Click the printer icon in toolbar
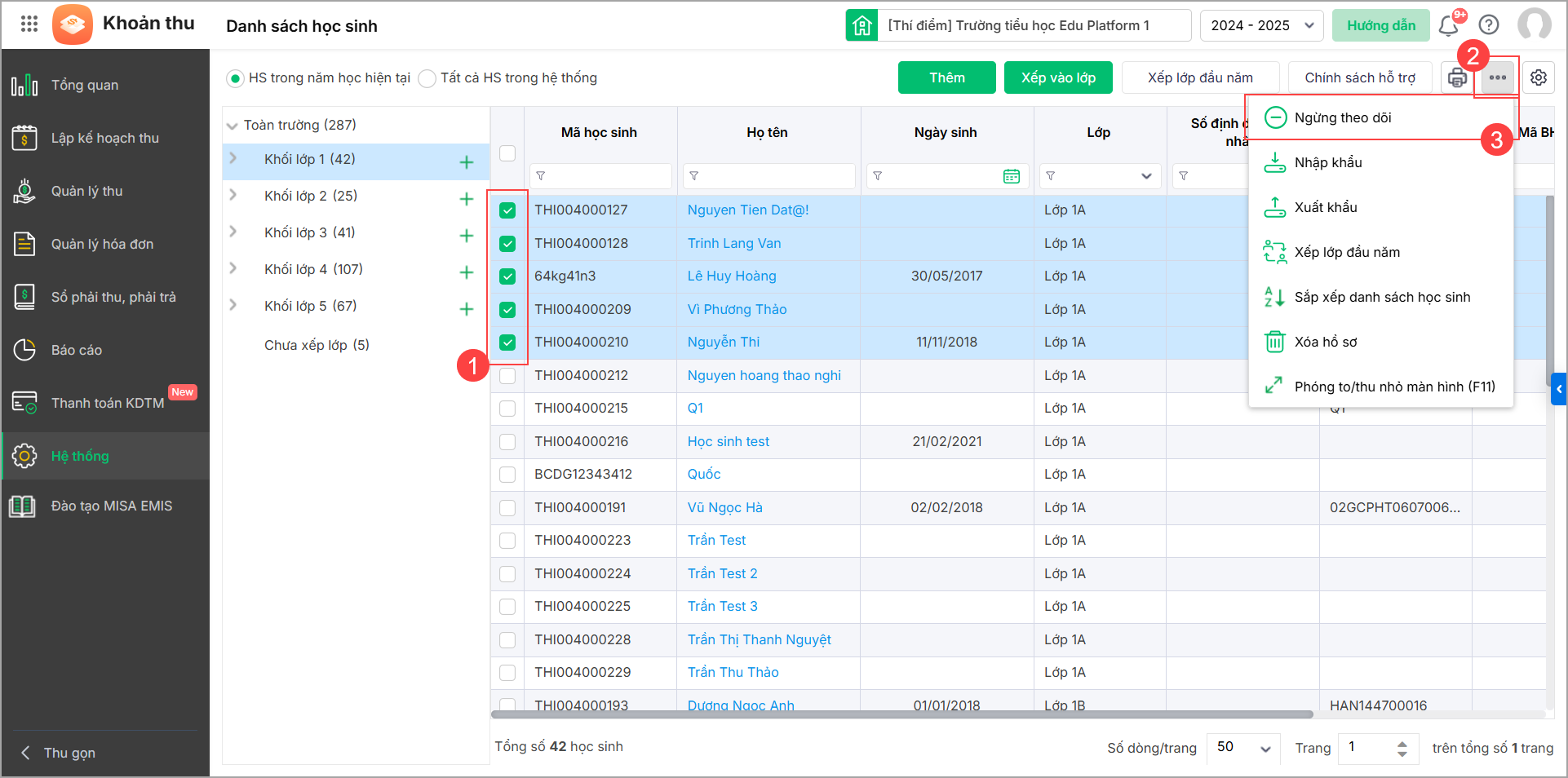The width and height of the screenshot is (1568, 778). pyautogui.click(x=1457, y=78)
